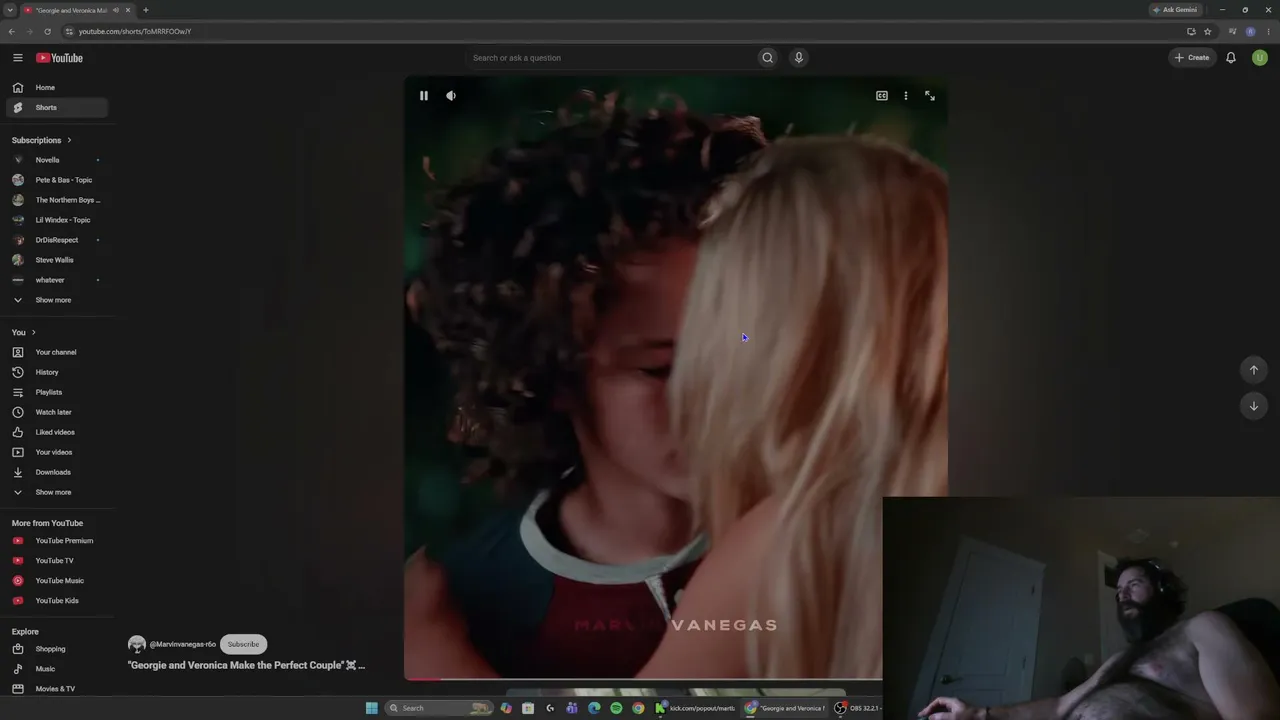Select Shorts in the sidebar

[56, 108]
